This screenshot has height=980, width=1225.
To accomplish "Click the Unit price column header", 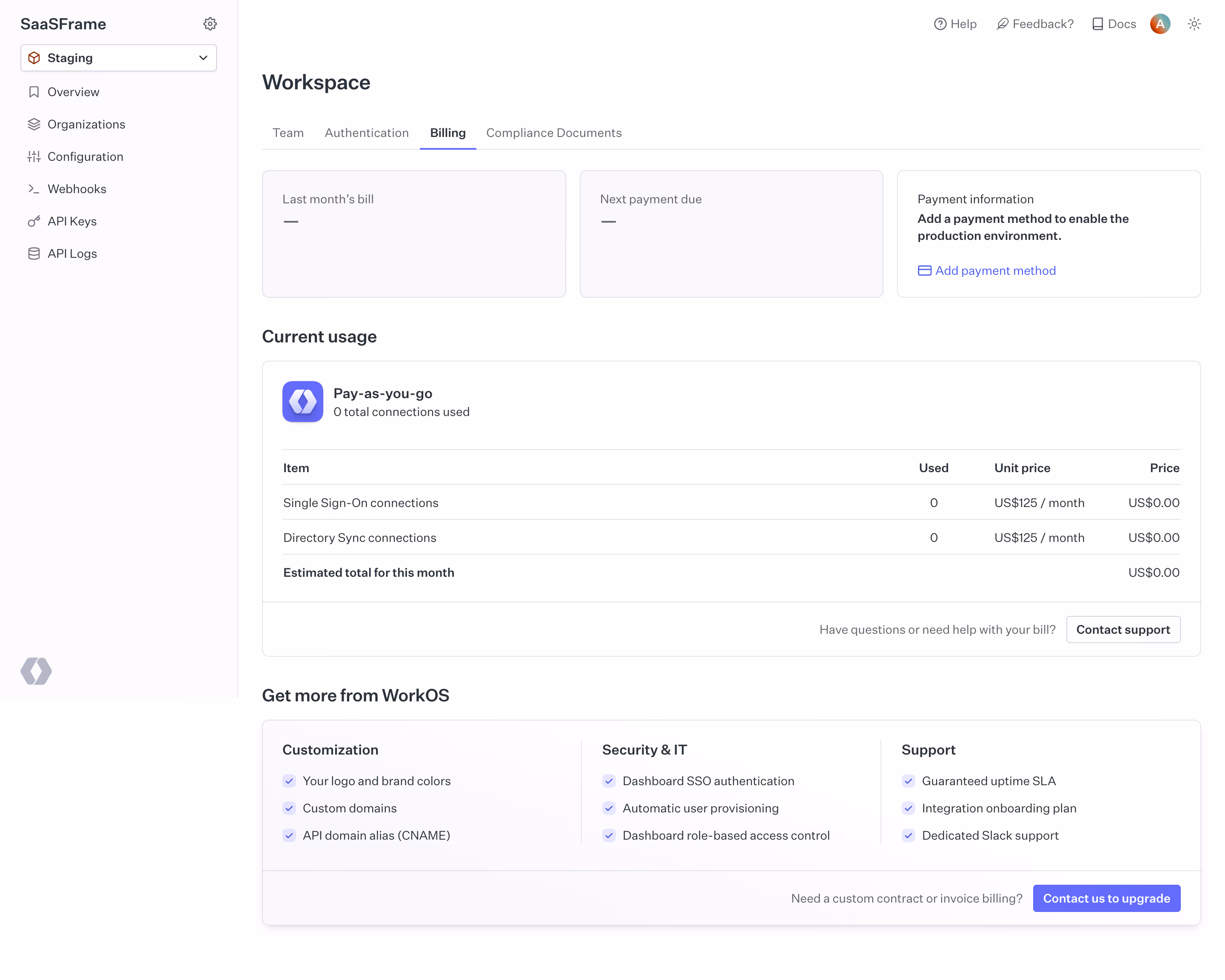I will [1022, 468].
